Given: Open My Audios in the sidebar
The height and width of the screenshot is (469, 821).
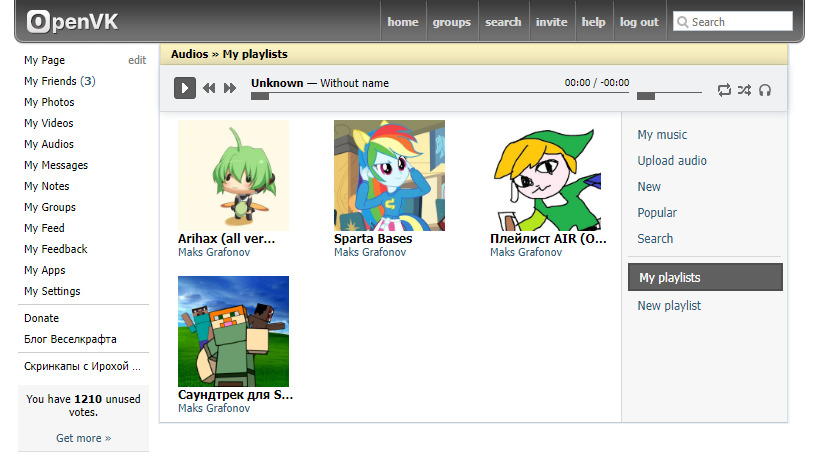Looking at the screenshot, I should [x=49, y=144].
